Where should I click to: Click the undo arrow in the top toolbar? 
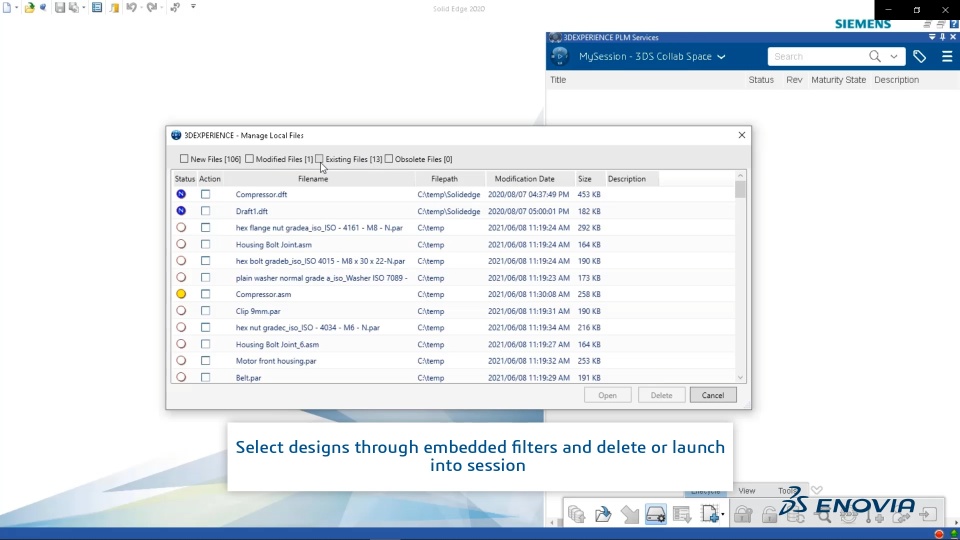pyautogui.click(x=132, y=8)
